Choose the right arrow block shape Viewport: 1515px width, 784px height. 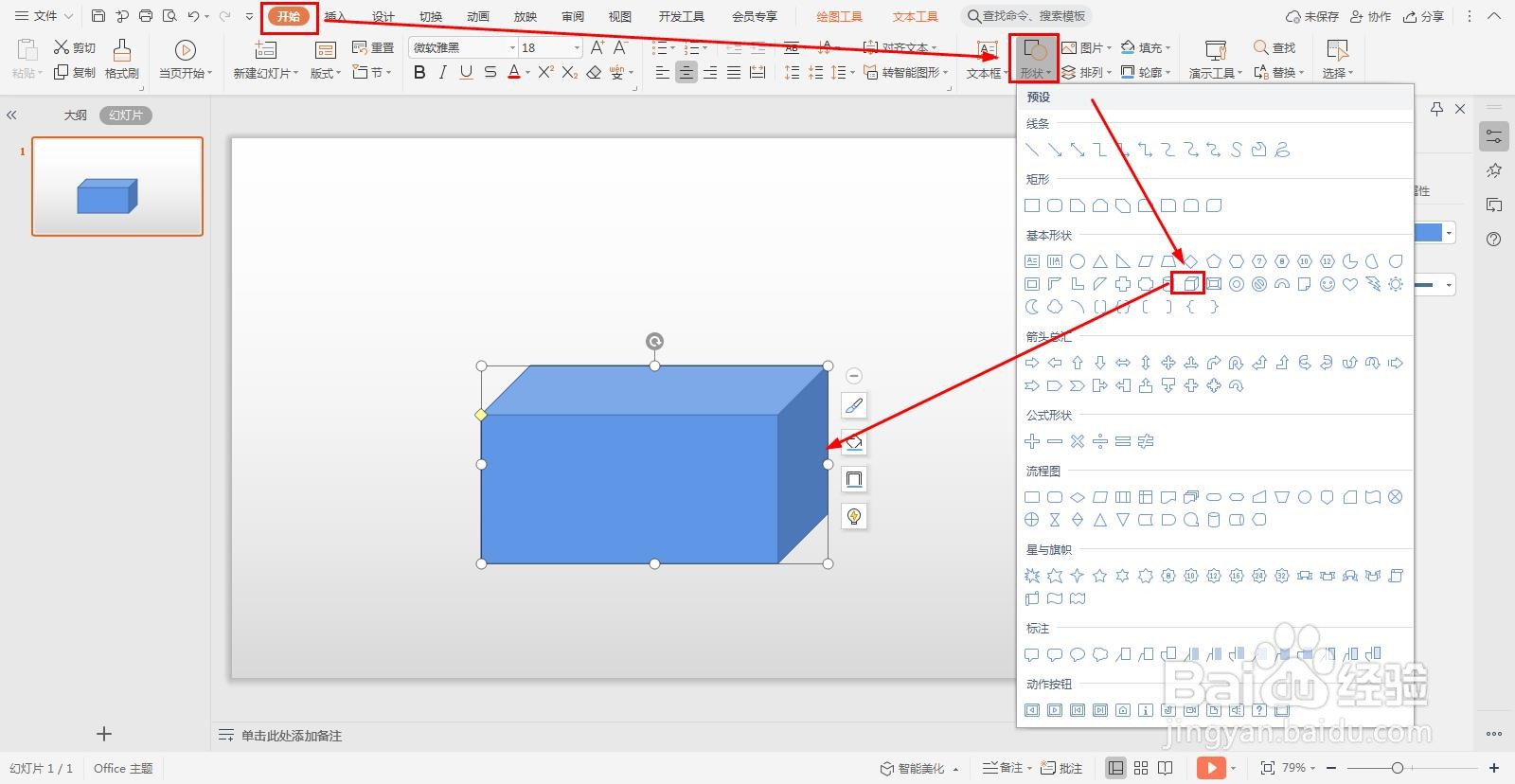click(1032, 363)
